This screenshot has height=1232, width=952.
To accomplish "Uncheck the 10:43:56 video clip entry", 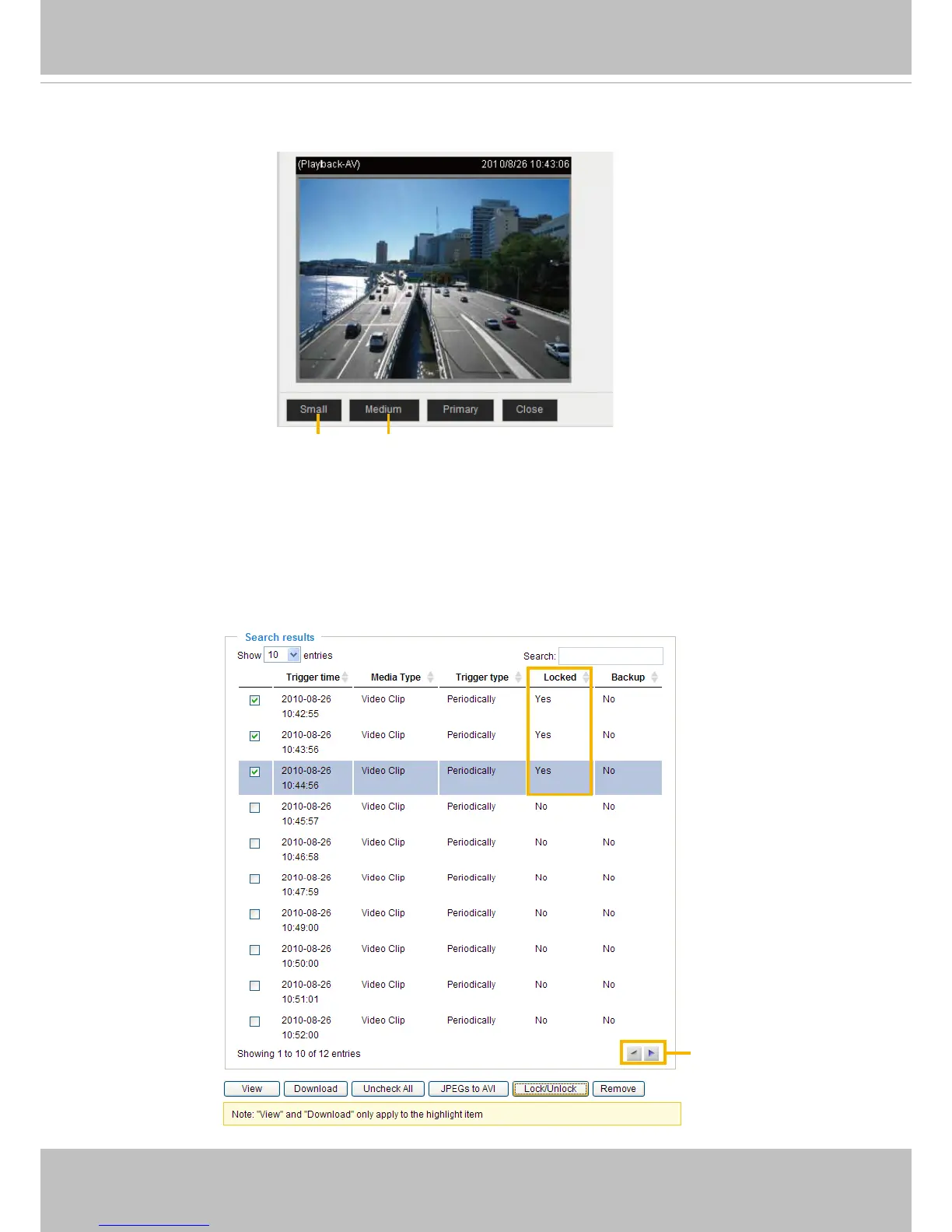I will coord(254,736).
